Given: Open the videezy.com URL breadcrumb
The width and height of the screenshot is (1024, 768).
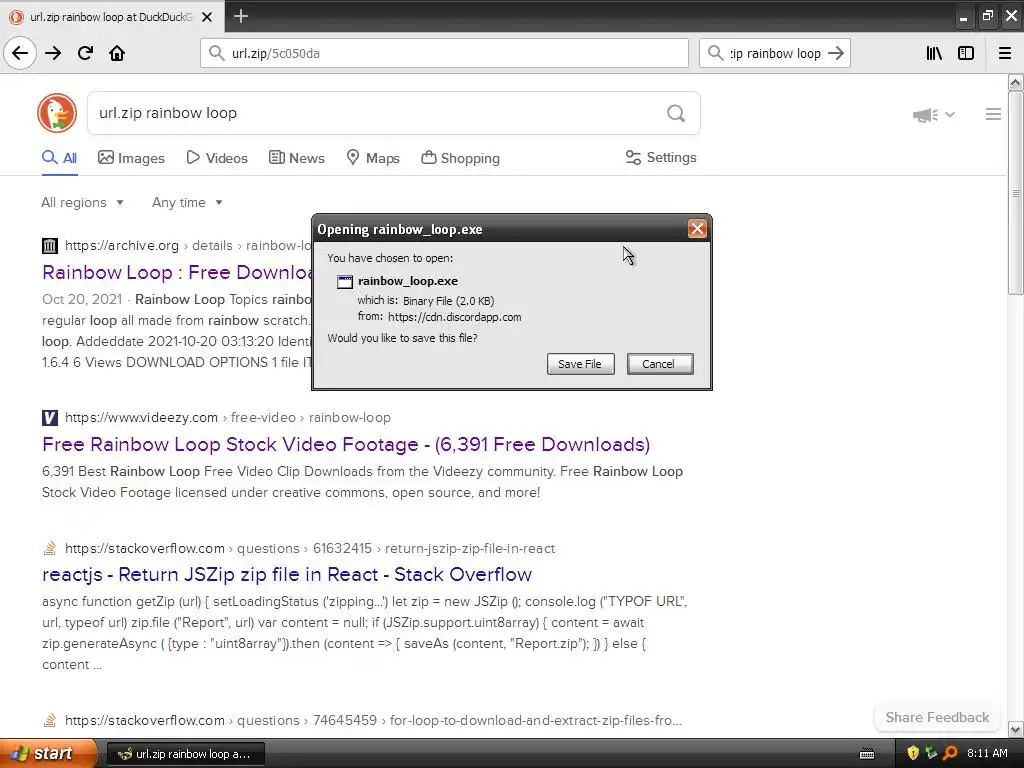Looking at the screenshot, I should click(228, 417).
